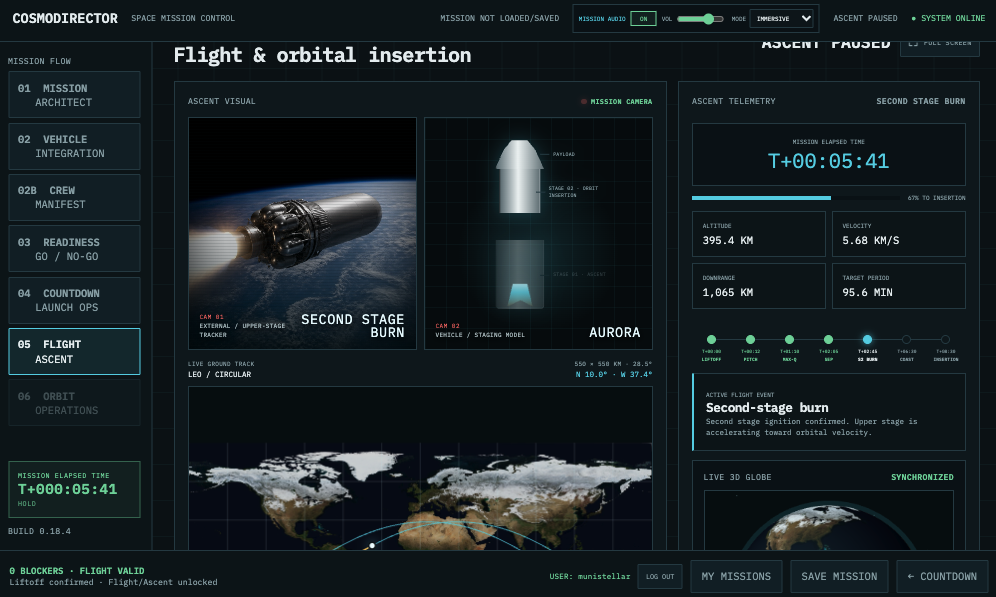Click the Downrange 1,065 KM readout
Screen dimensions: 996x597
[758, 286]
